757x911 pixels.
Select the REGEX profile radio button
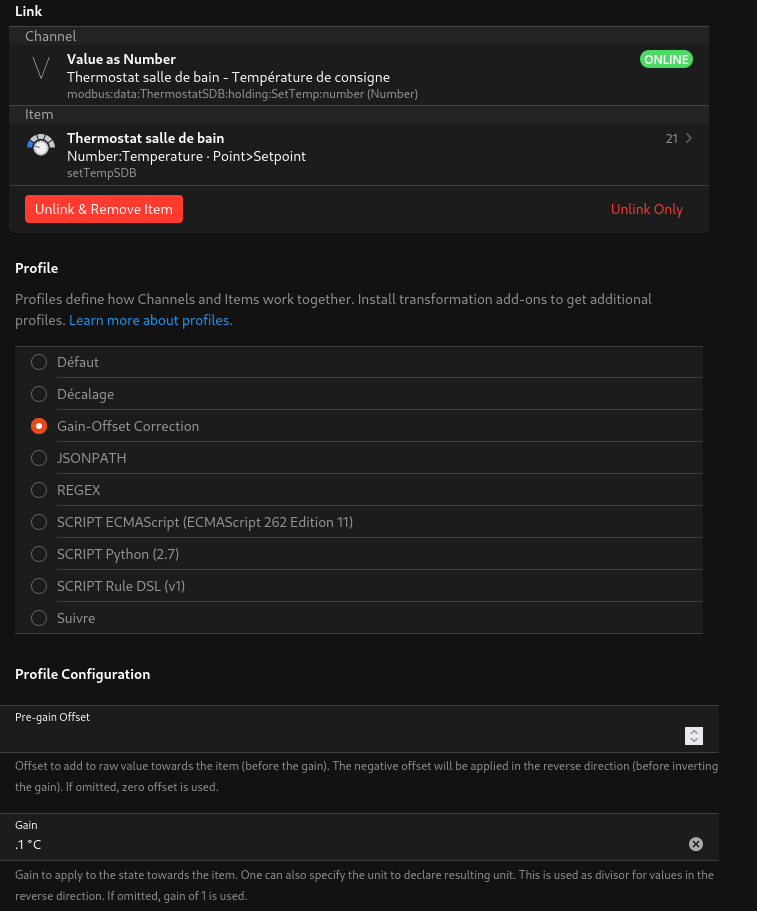tap(39, 490)
